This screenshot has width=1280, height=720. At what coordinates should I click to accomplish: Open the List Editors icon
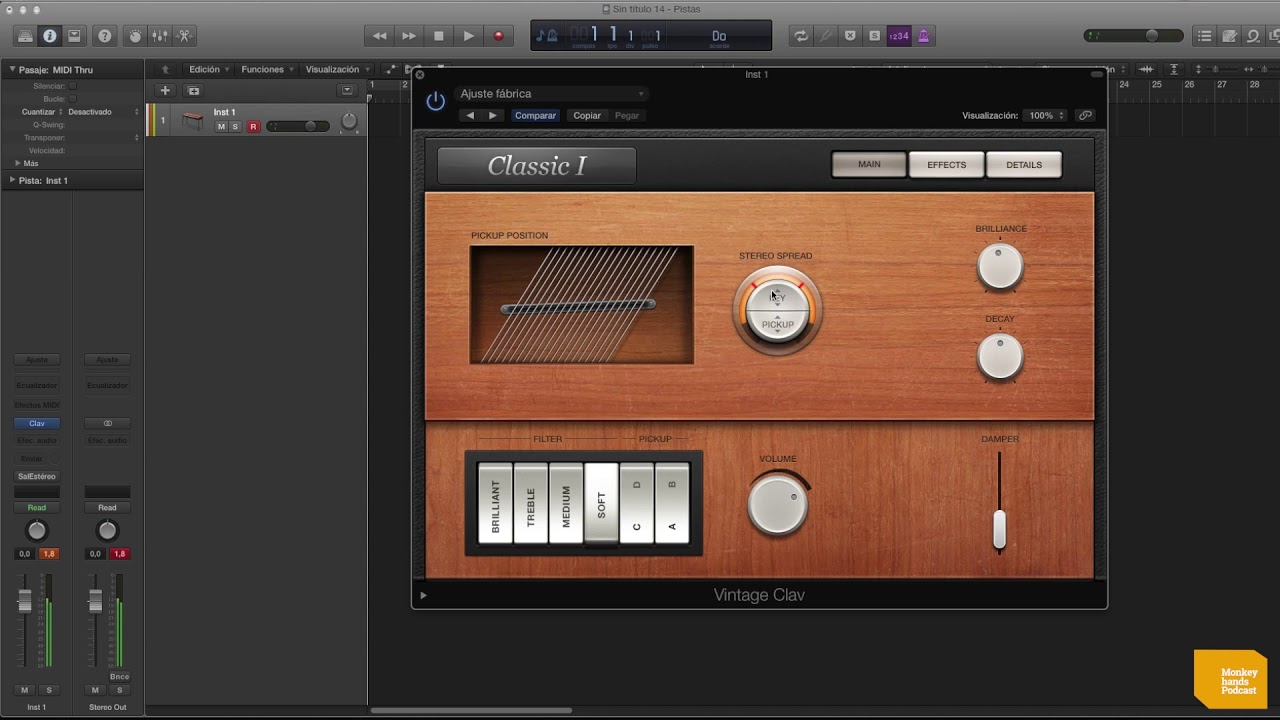click(1205, 36)
